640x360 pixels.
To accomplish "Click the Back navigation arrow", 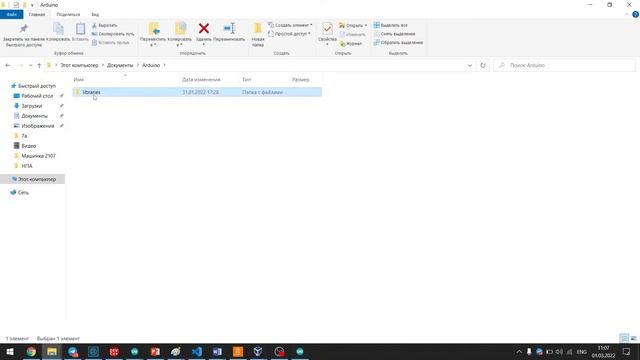I will tap(8, 65).
